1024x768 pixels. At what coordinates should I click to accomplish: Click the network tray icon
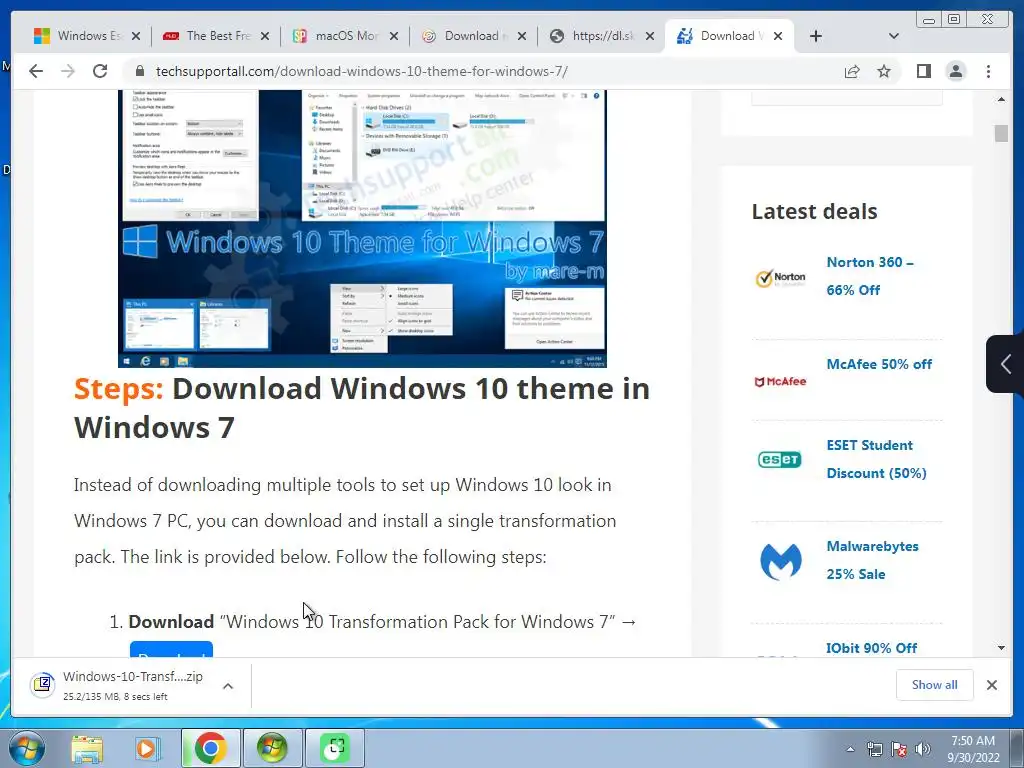coord(874,749)
